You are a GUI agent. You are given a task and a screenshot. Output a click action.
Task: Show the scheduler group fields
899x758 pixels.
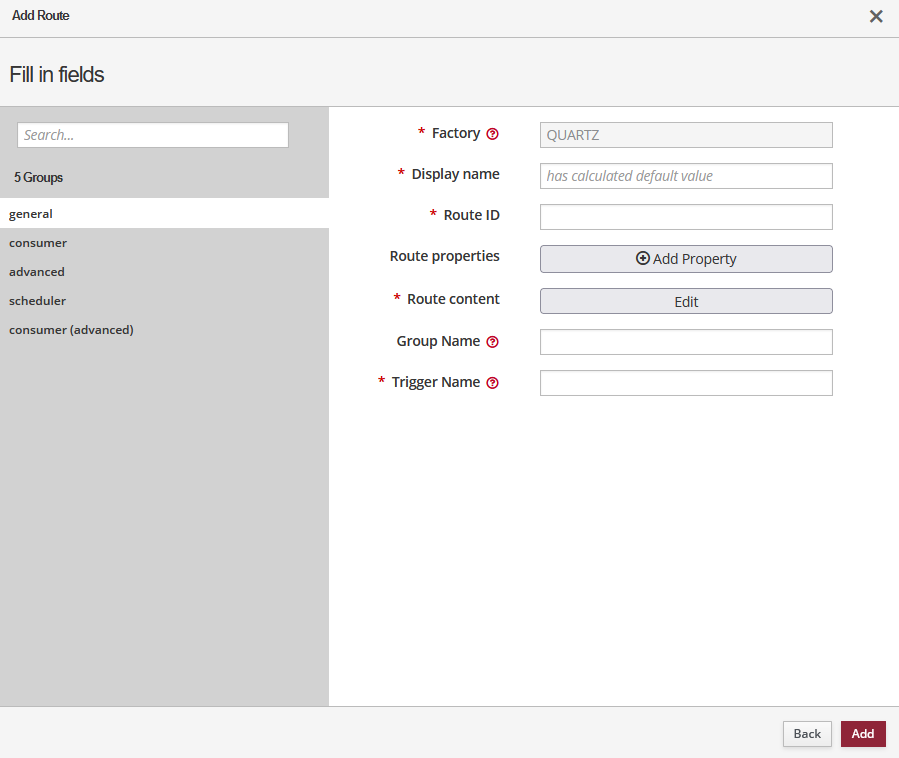(38, 301)
